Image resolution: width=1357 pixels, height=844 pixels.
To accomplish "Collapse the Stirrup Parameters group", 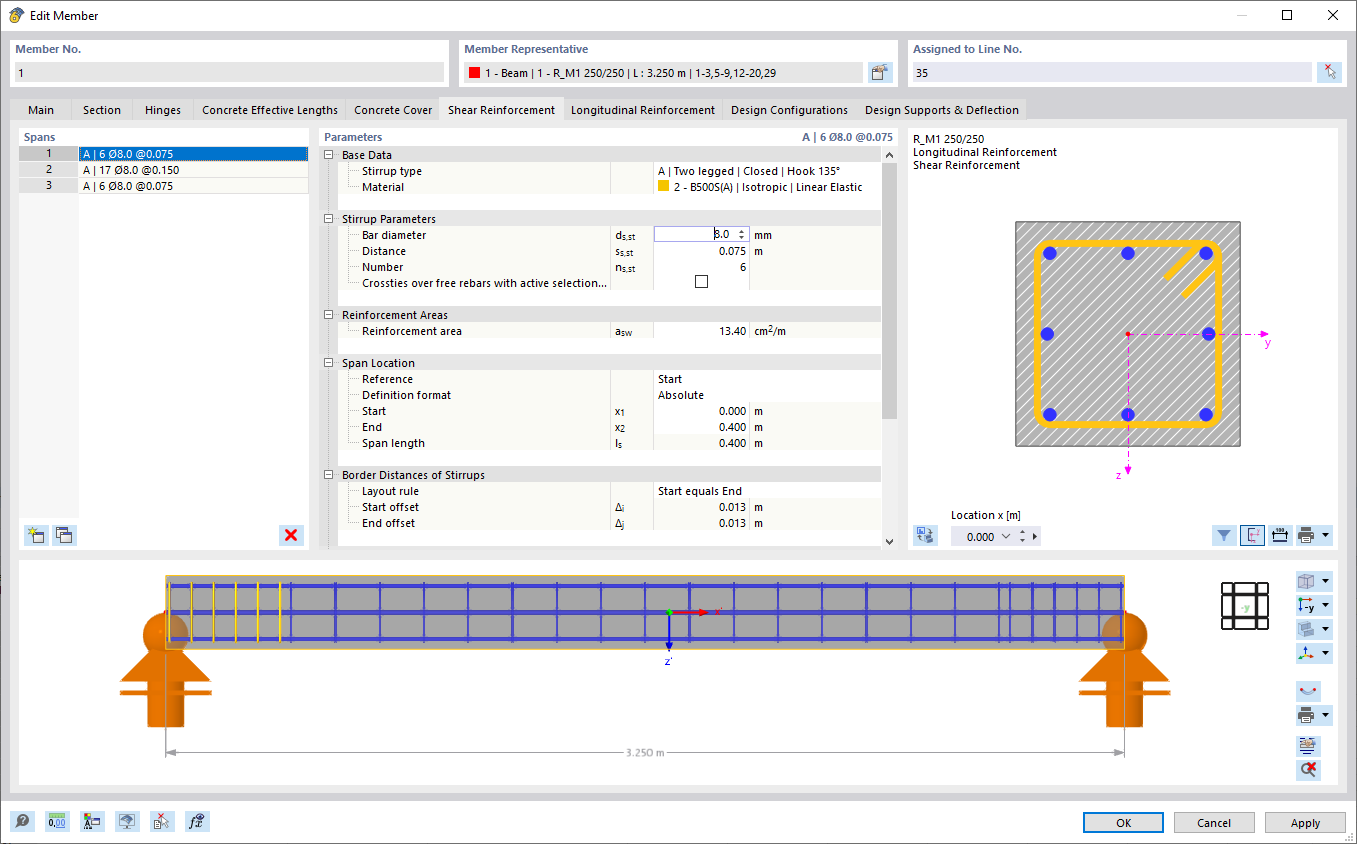I will click(x=328, y=219).
